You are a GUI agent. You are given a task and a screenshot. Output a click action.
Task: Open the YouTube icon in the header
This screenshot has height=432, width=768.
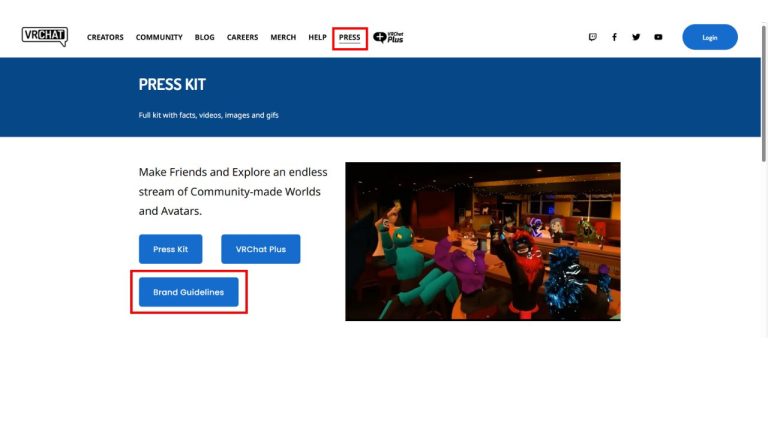[658, 37]
